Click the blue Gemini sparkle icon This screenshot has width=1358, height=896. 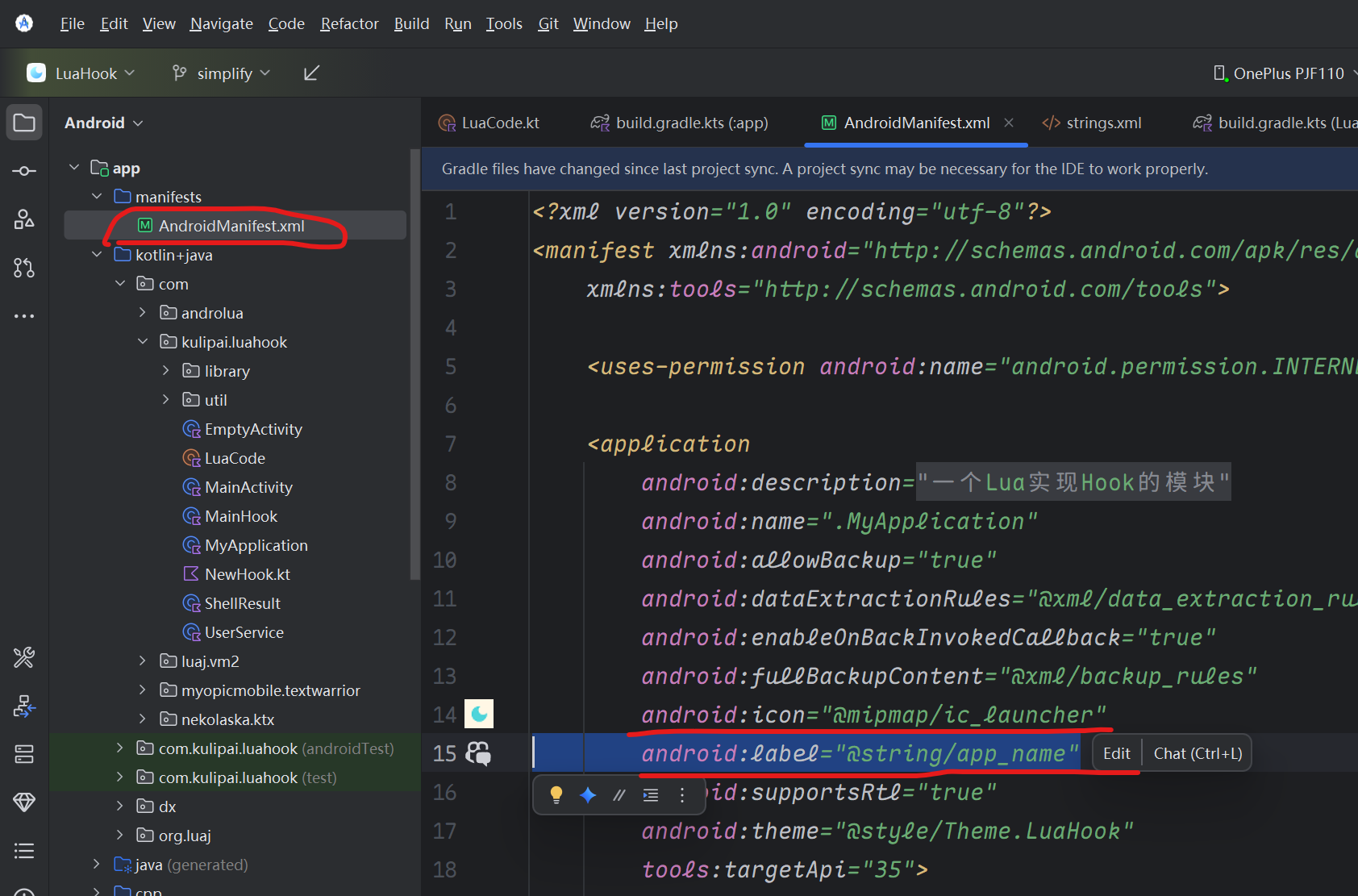tap(588, 795)
